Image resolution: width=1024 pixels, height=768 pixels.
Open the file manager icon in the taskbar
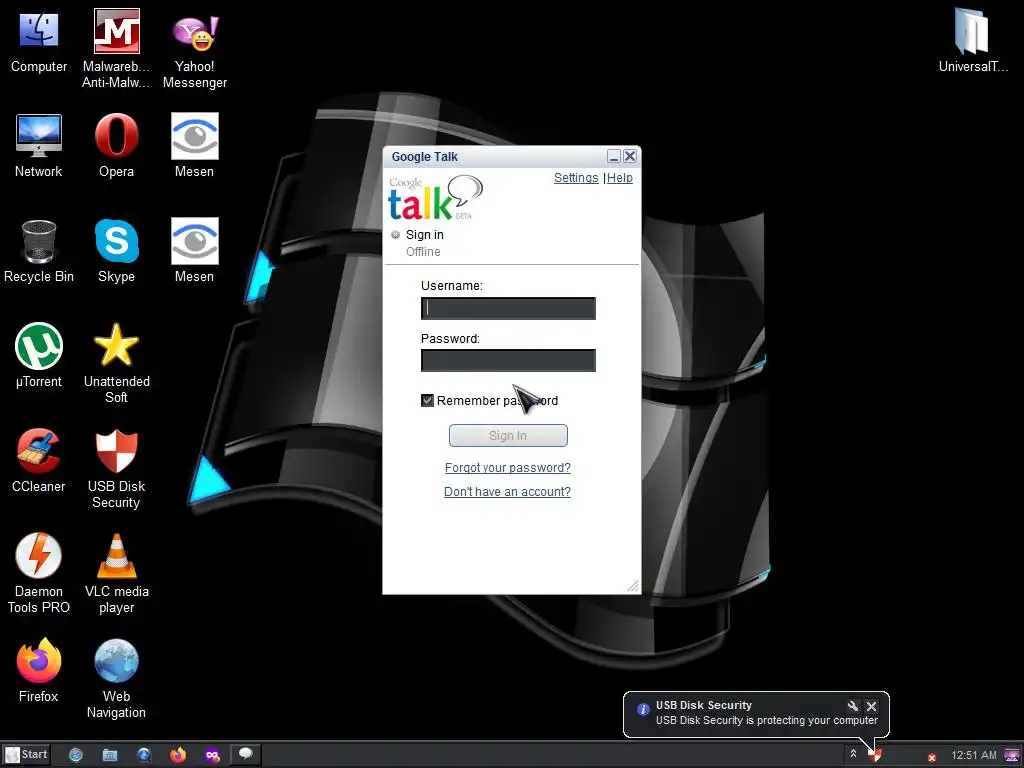coord(110,755)
